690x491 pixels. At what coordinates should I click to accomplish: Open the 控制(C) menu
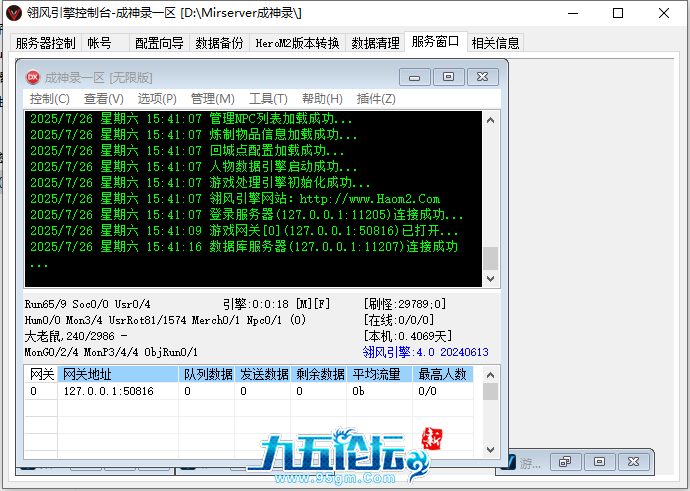49,99
